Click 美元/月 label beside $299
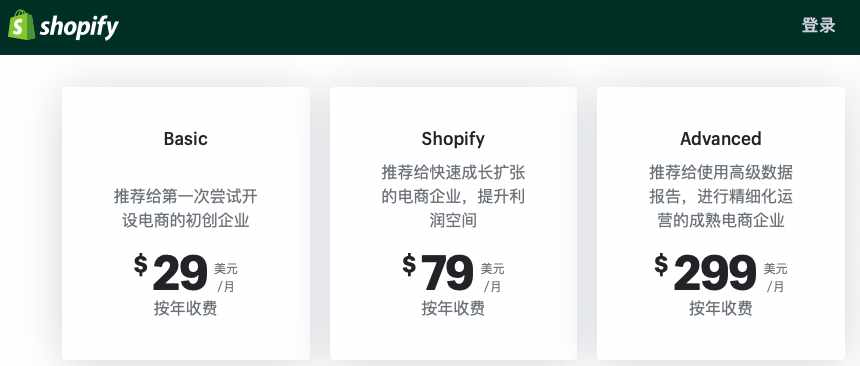The width and height of the screenshot is (860, 366). pos(776,278)
